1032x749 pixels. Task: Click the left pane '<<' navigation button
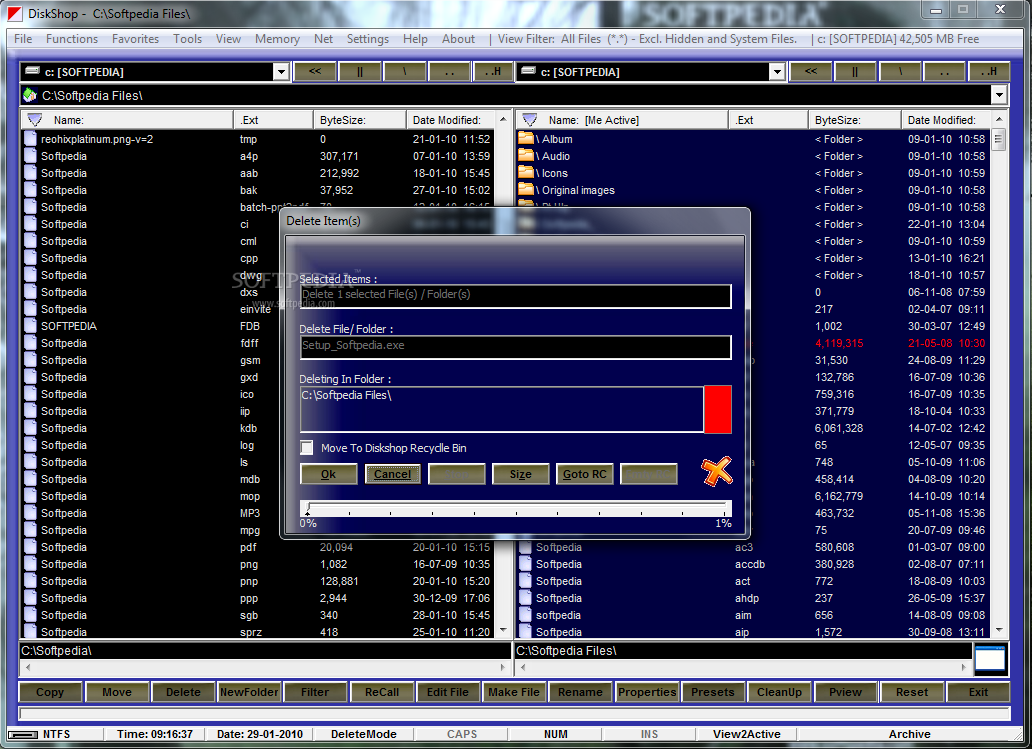point(315,71)
